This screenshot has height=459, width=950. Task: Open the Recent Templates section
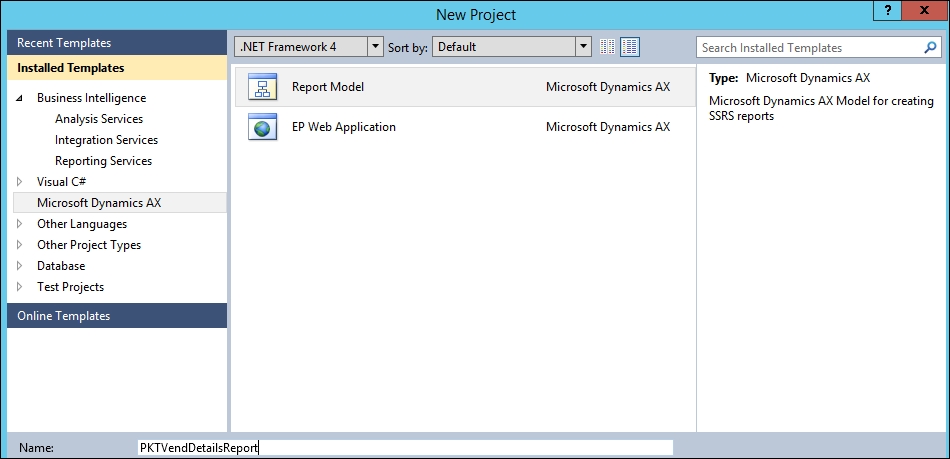tap(117, 43)
